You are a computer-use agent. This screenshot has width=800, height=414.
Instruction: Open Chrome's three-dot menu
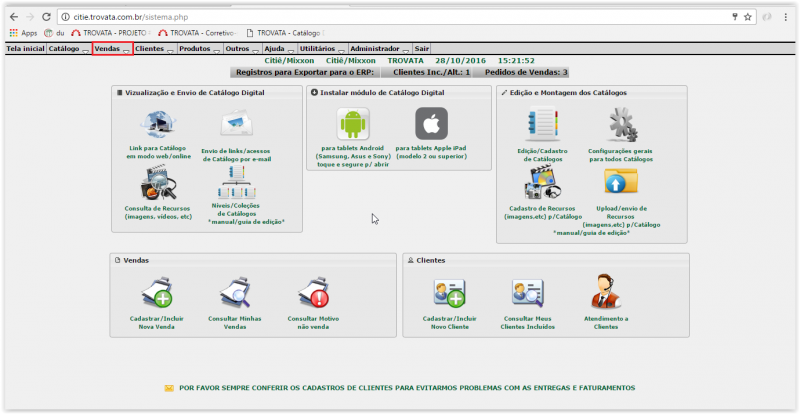pos(786,17)
